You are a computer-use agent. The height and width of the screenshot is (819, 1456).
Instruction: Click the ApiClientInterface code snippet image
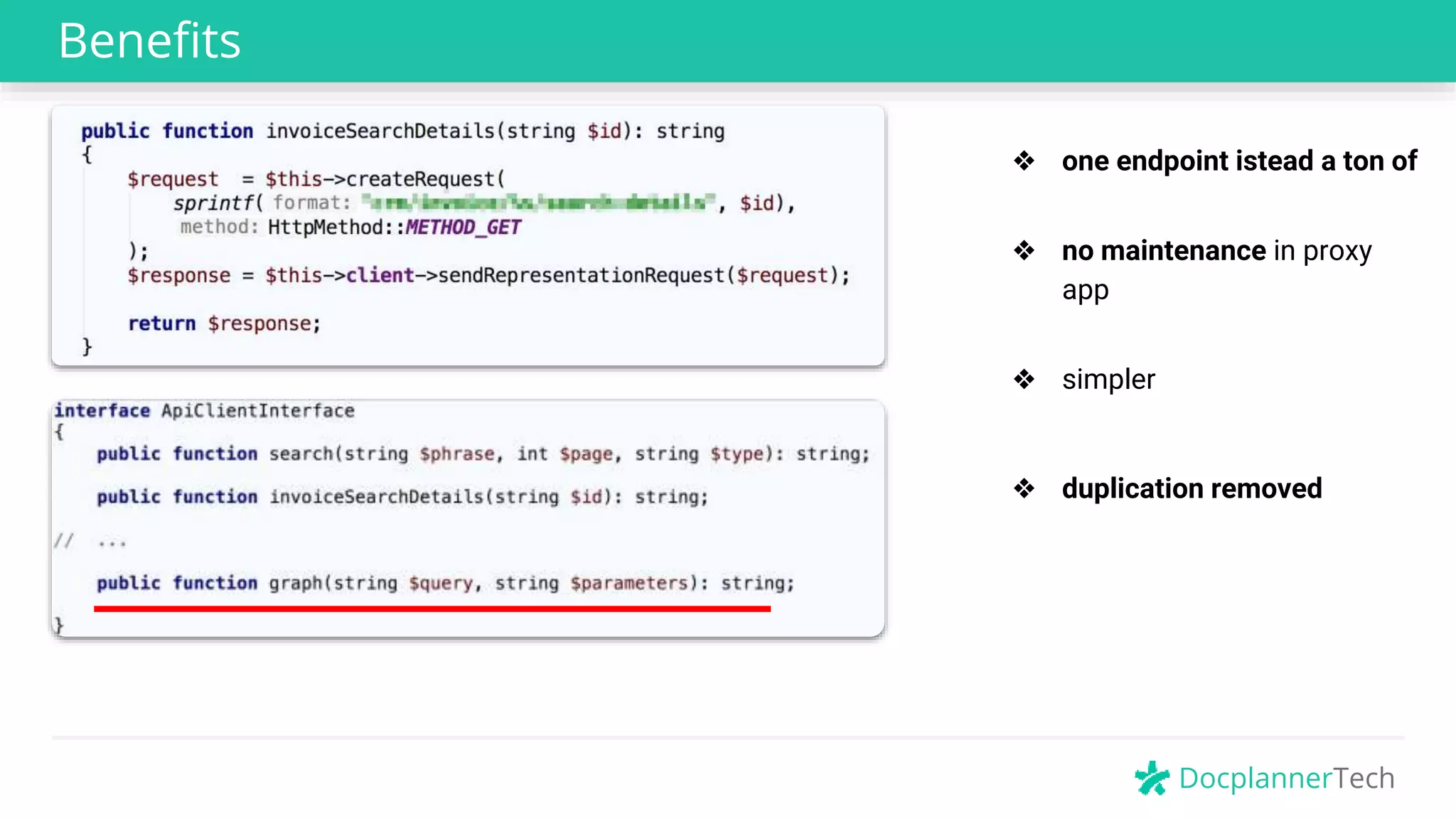(468, 518)
